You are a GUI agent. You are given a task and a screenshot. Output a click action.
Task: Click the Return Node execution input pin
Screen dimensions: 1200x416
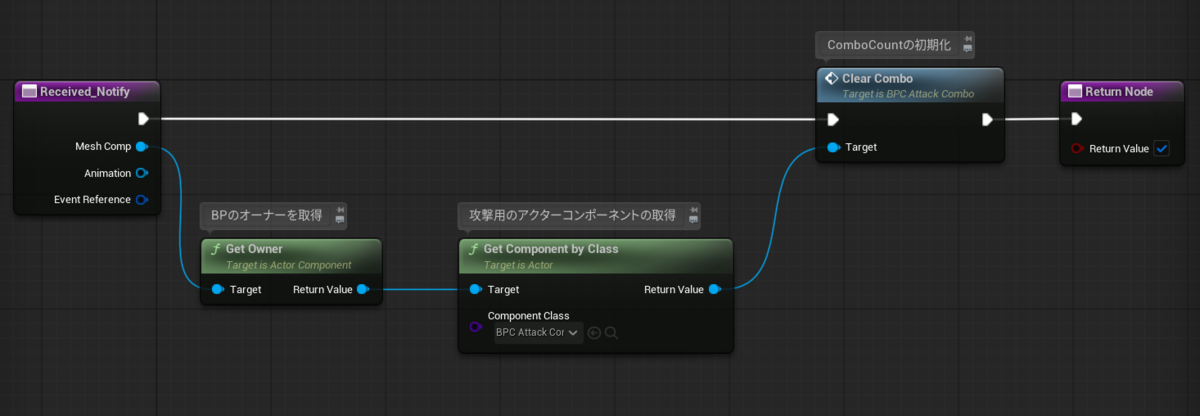click(1076, 119)
